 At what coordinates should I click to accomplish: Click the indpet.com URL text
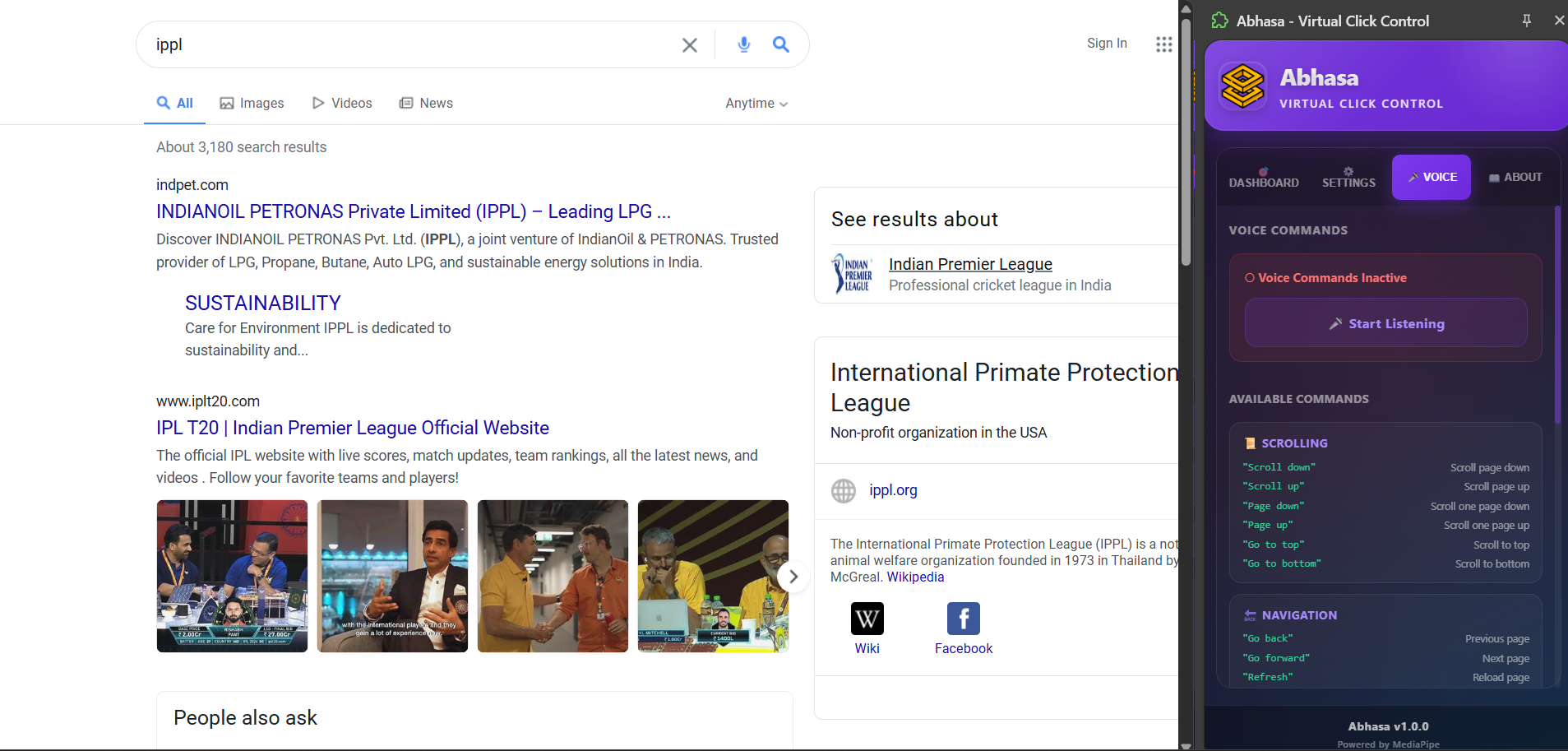(x=192, y=185)
